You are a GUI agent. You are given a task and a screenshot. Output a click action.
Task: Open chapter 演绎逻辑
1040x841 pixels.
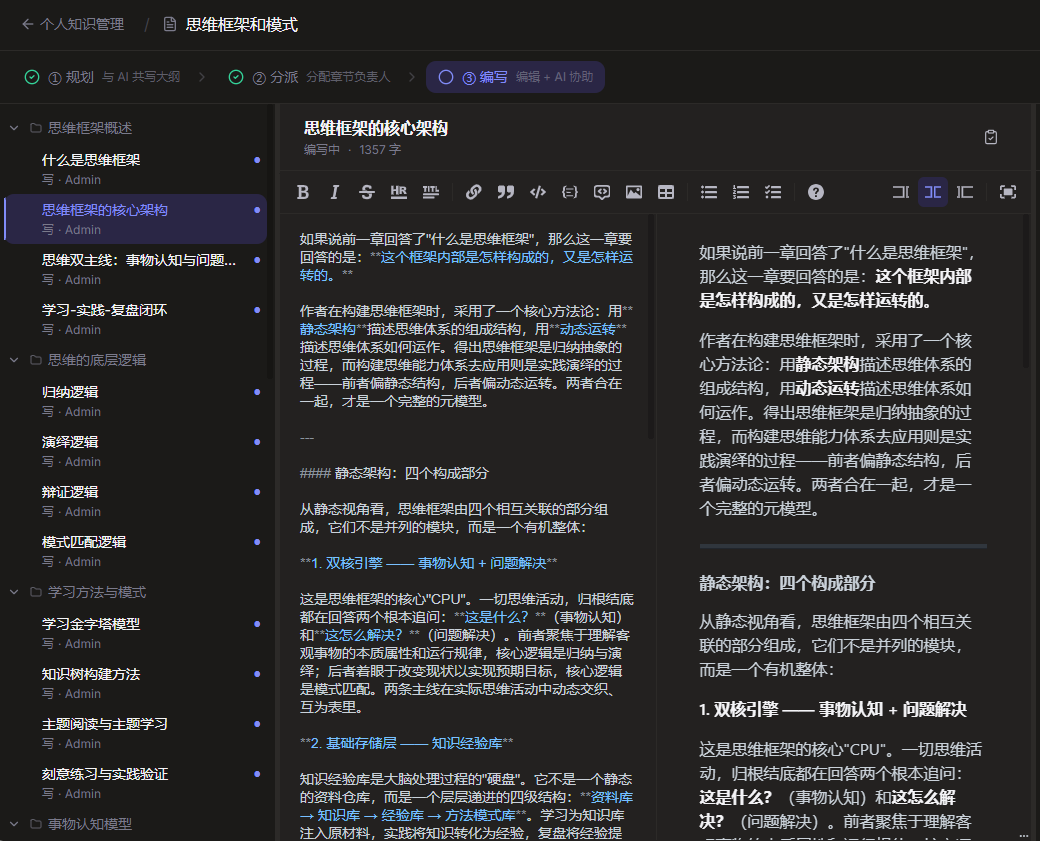click(x=135, y=451)
